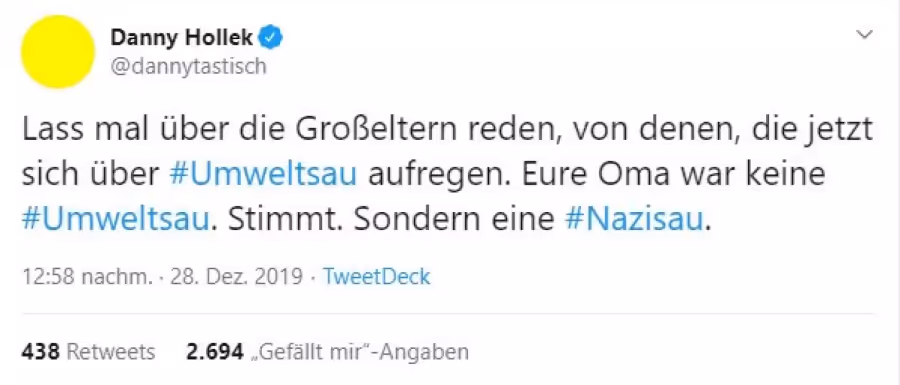Open Danny Hollek's profile name
This screenshot has width=900, height=385.
(x=182, y=38)
